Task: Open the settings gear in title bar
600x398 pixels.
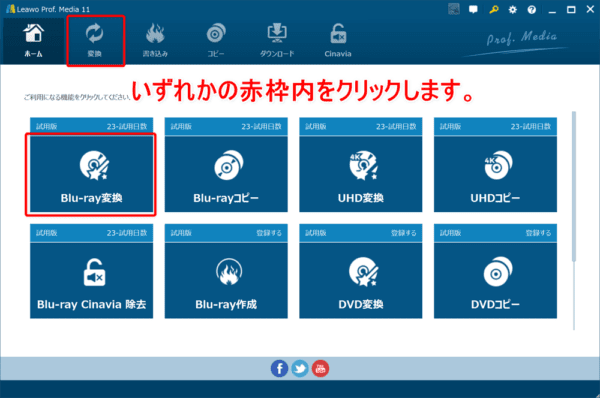Action: pyautogui.click(x=512, y=10)
